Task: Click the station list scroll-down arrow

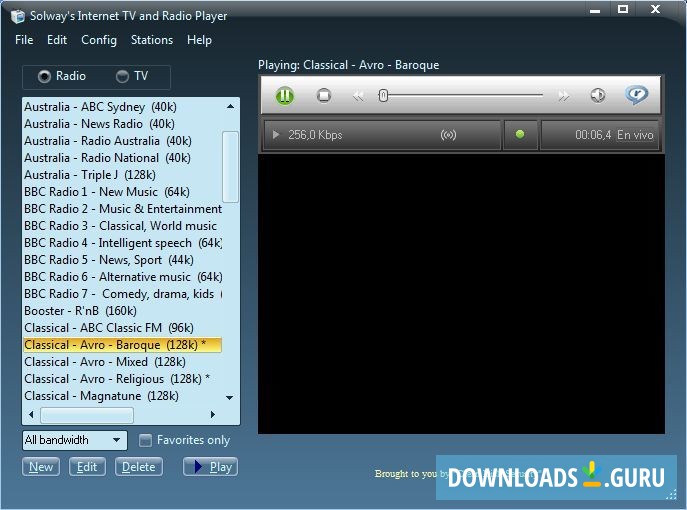Action: (x=230, y=397)
